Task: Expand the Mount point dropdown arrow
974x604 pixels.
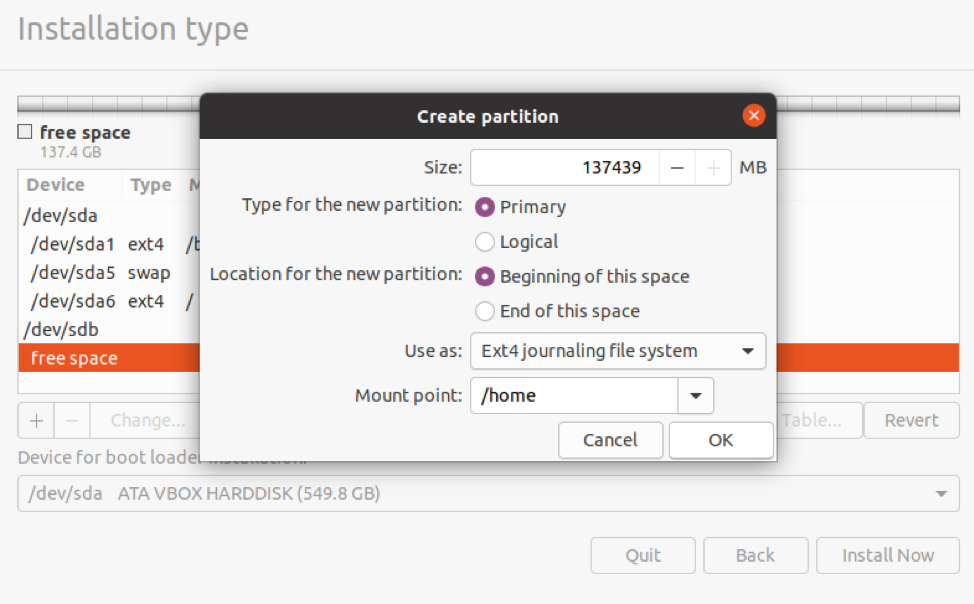Action: (695, 396)
